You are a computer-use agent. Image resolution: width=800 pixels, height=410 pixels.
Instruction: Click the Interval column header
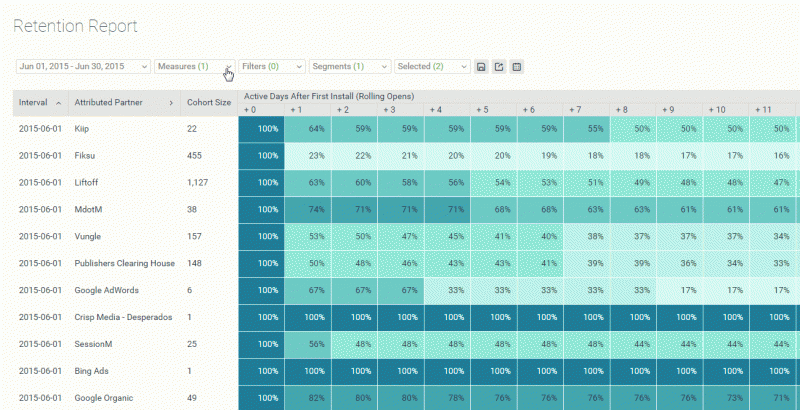click(x=33, y=103)
